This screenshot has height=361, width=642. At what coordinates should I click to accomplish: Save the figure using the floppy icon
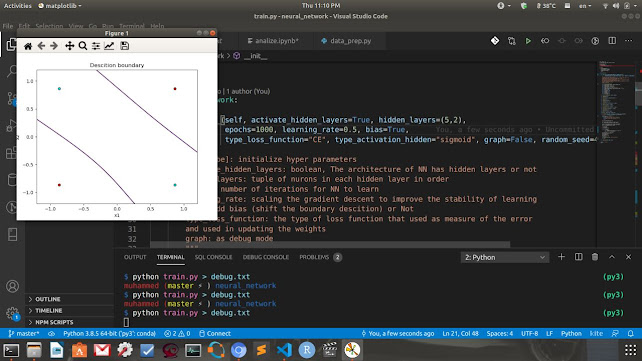[x=124, y=46]
